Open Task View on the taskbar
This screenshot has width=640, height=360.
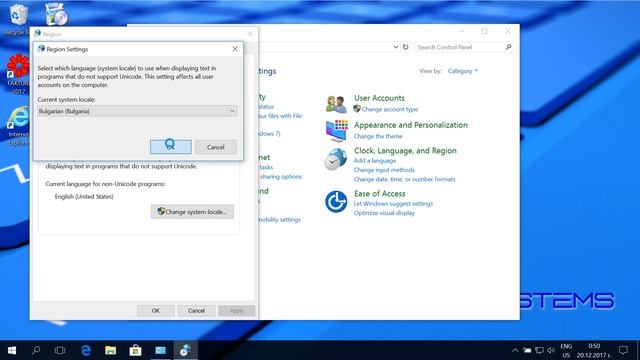click(60, 350)
